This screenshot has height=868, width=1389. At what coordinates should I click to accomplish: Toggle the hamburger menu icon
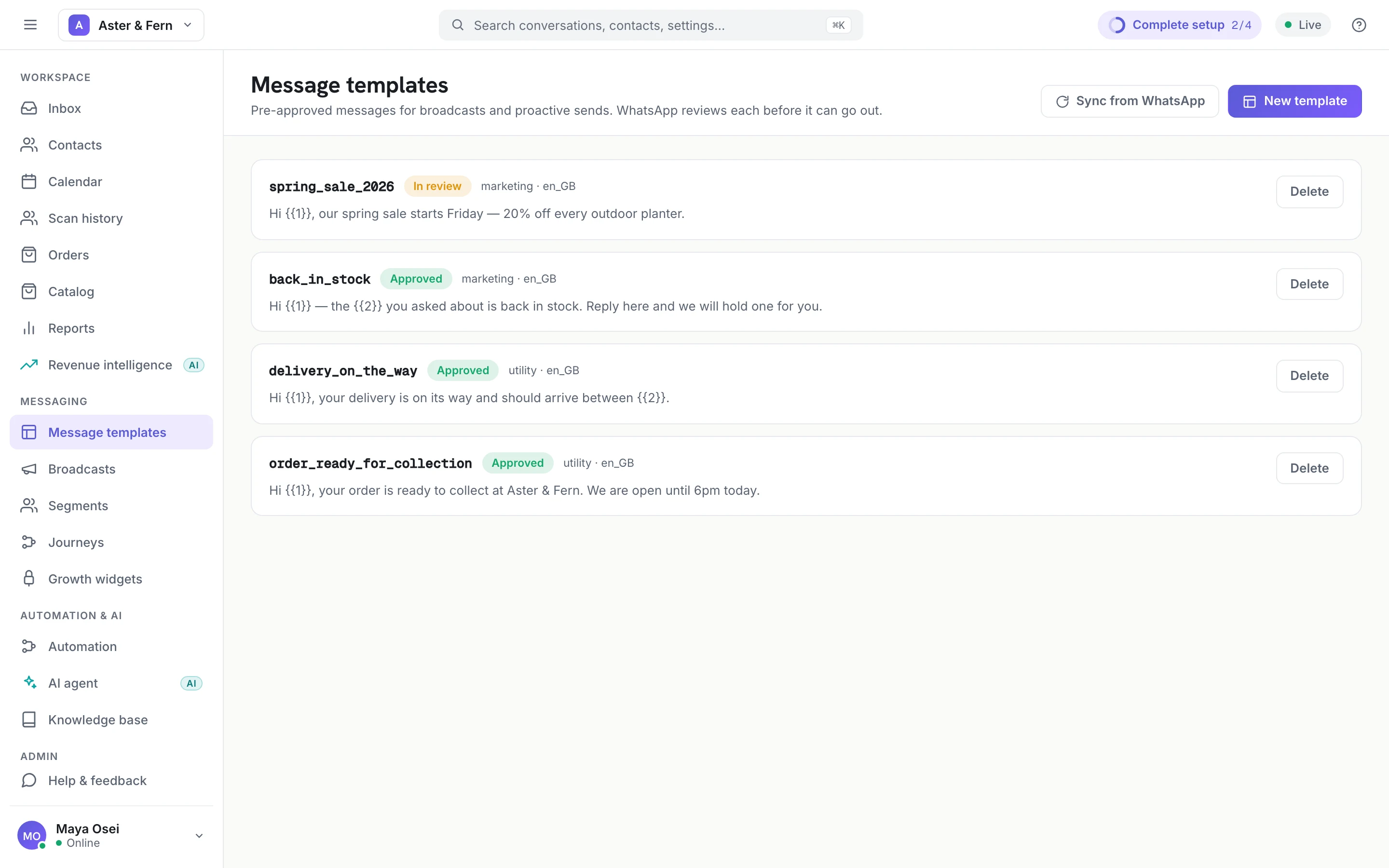(30, 25)
